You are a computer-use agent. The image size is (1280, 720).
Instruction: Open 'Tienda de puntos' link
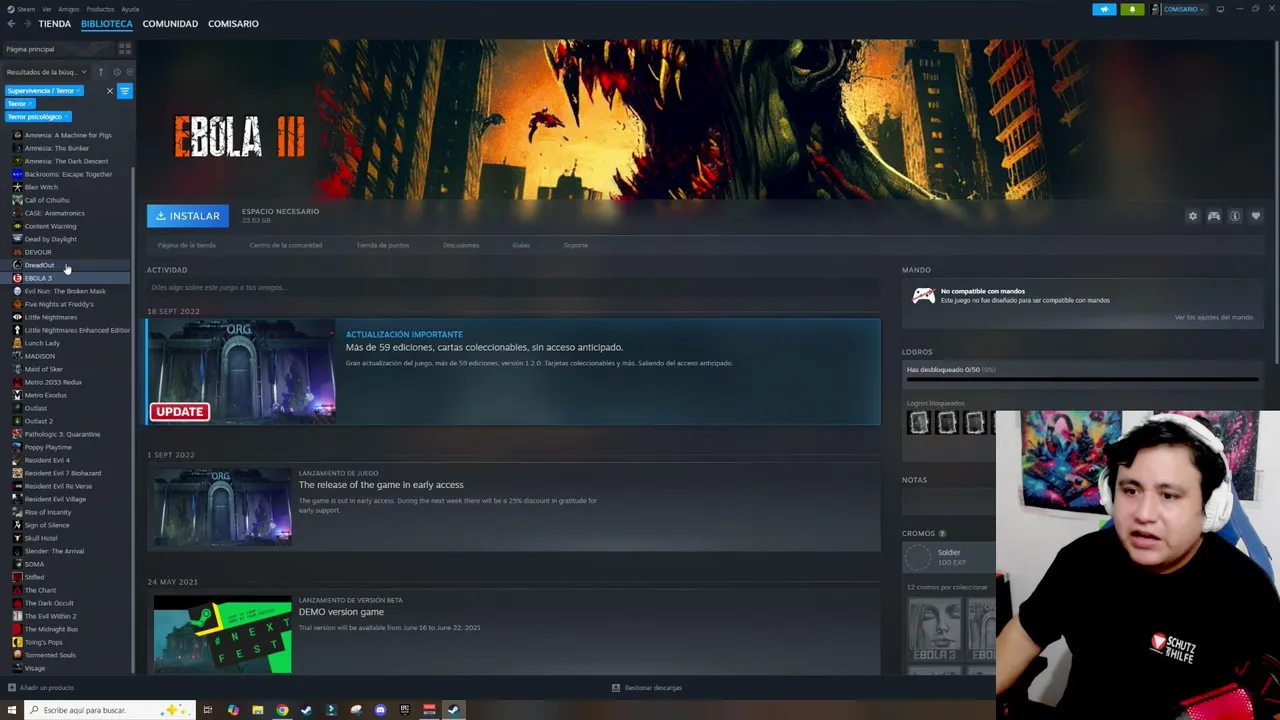[382, 245]
